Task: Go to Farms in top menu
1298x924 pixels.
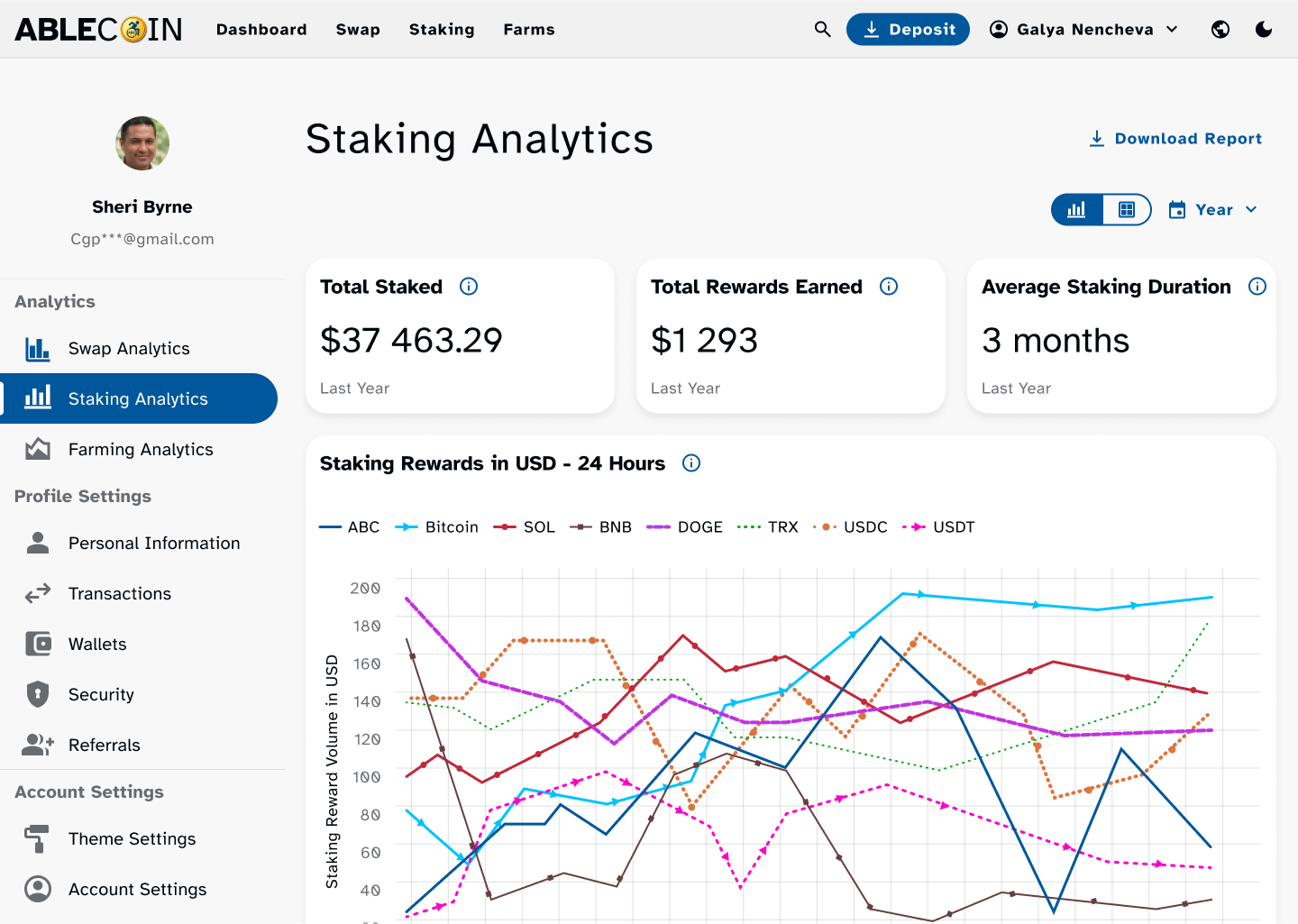Action: click(x=529, y=30)
